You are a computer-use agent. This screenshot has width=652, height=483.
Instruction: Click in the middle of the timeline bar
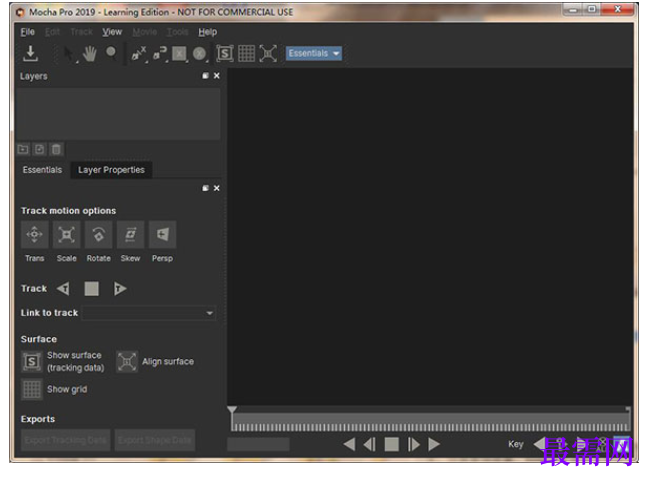pos(430,422)
